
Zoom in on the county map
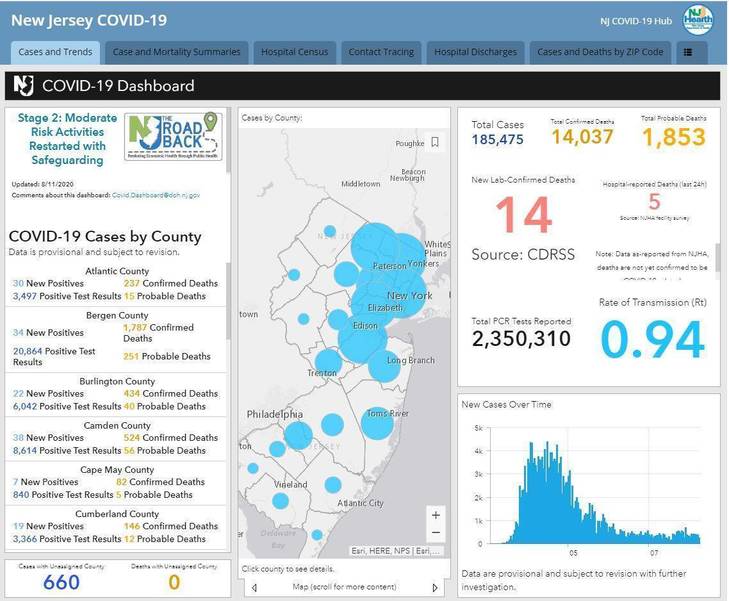[435, 515]
